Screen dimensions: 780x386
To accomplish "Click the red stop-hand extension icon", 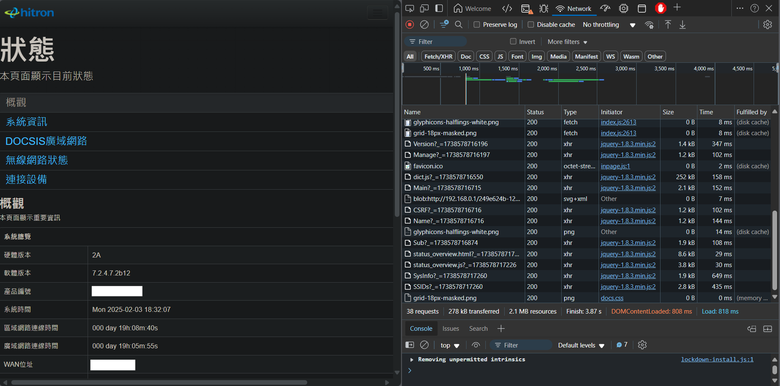I will pos(660,8).
